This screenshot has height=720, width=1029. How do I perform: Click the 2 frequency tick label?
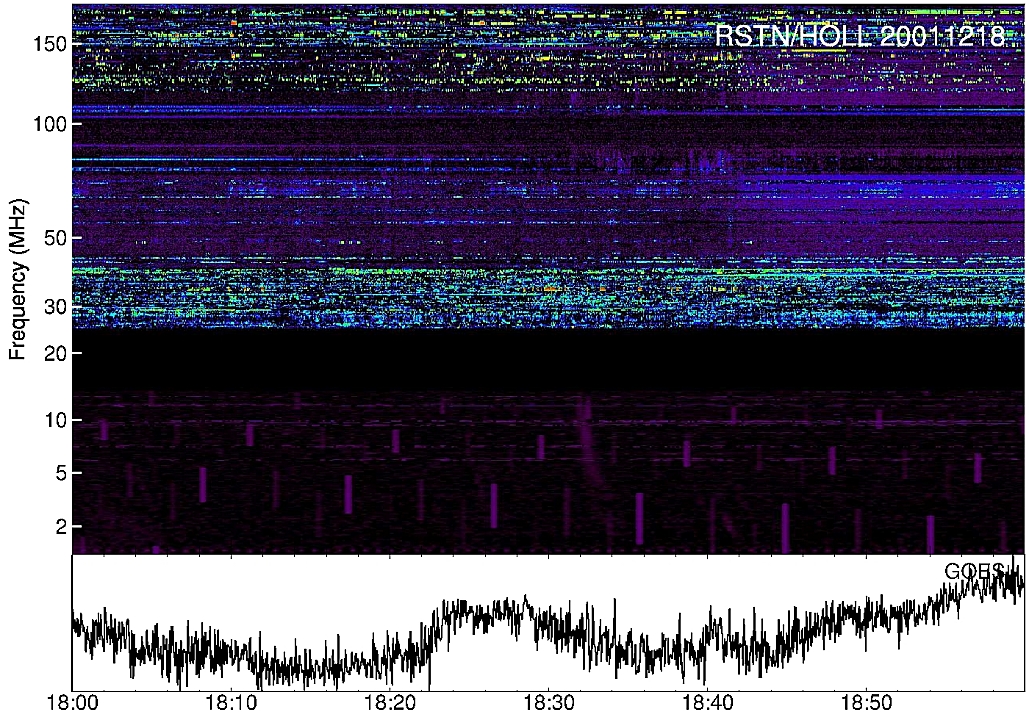coord(61,526)
